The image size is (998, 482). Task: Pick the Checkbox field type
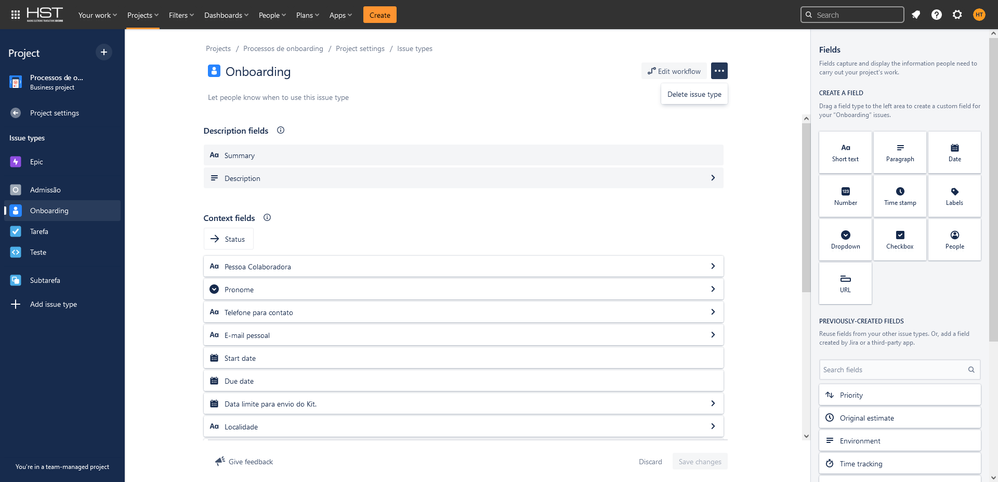click(x=900, y=240)
